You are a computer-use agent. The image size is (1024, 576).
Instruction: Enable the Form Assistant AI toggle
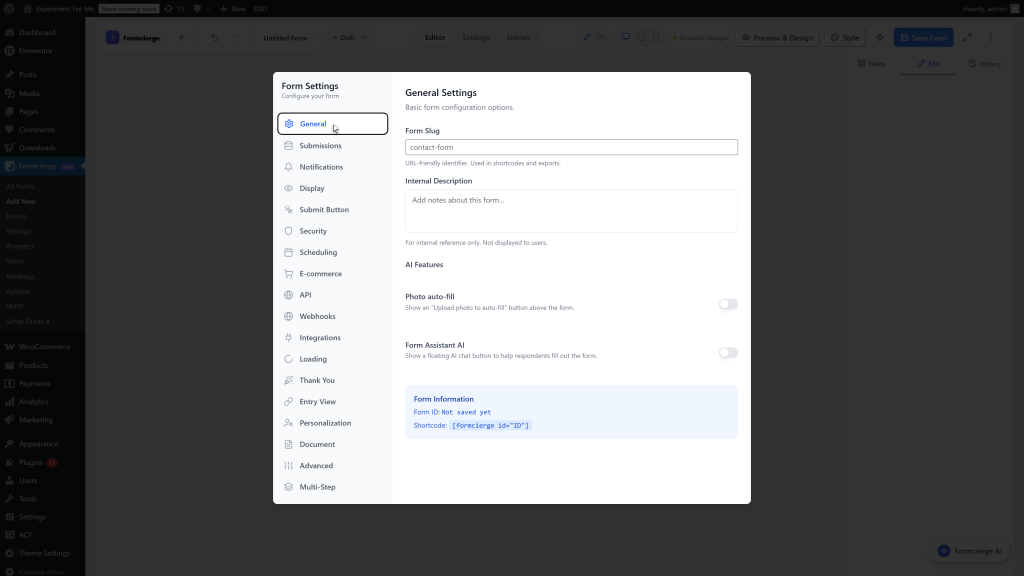tap(728, 352)
